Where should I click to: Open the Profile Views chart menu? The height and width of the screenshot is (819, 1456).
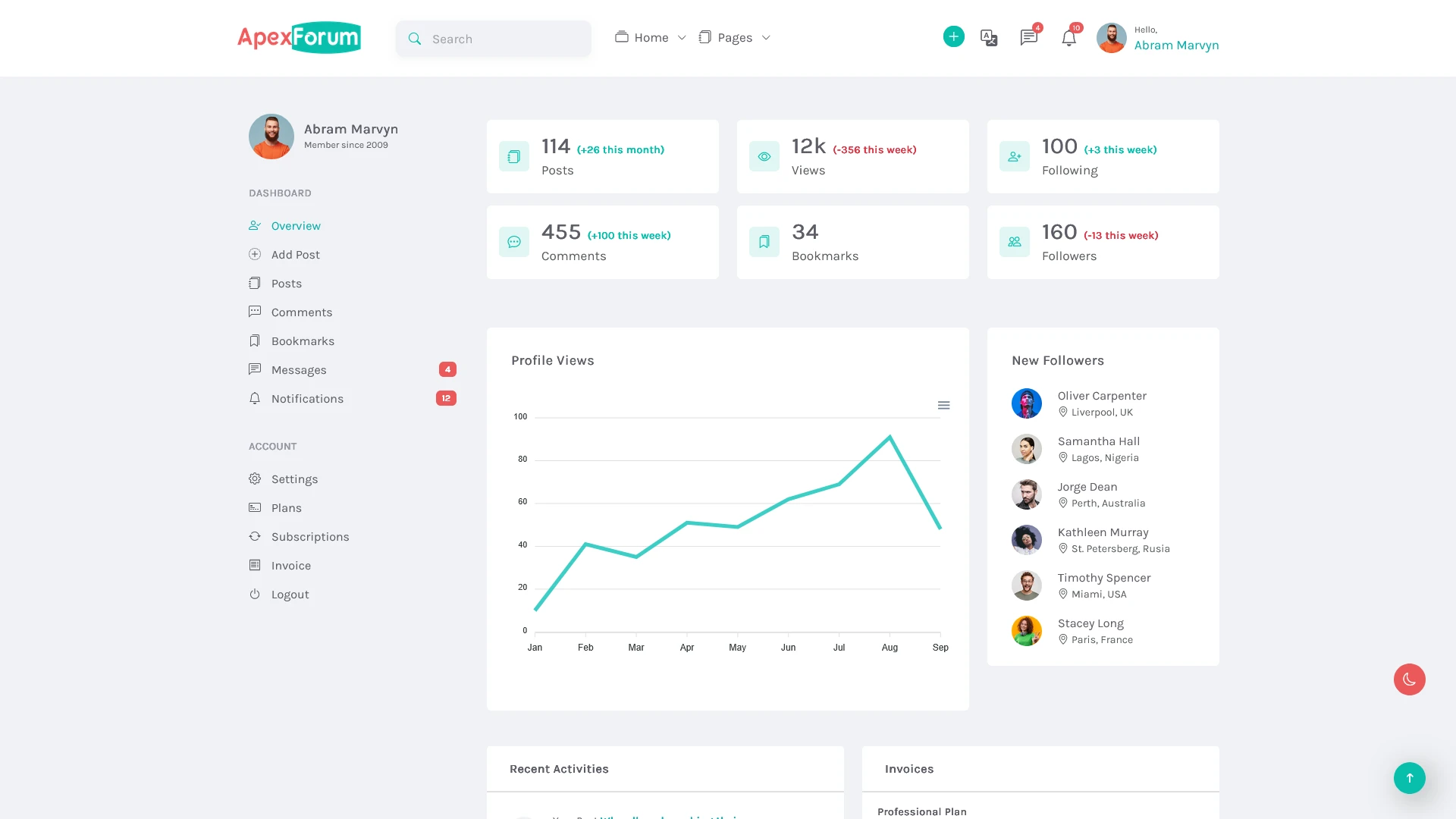point(943,405)
